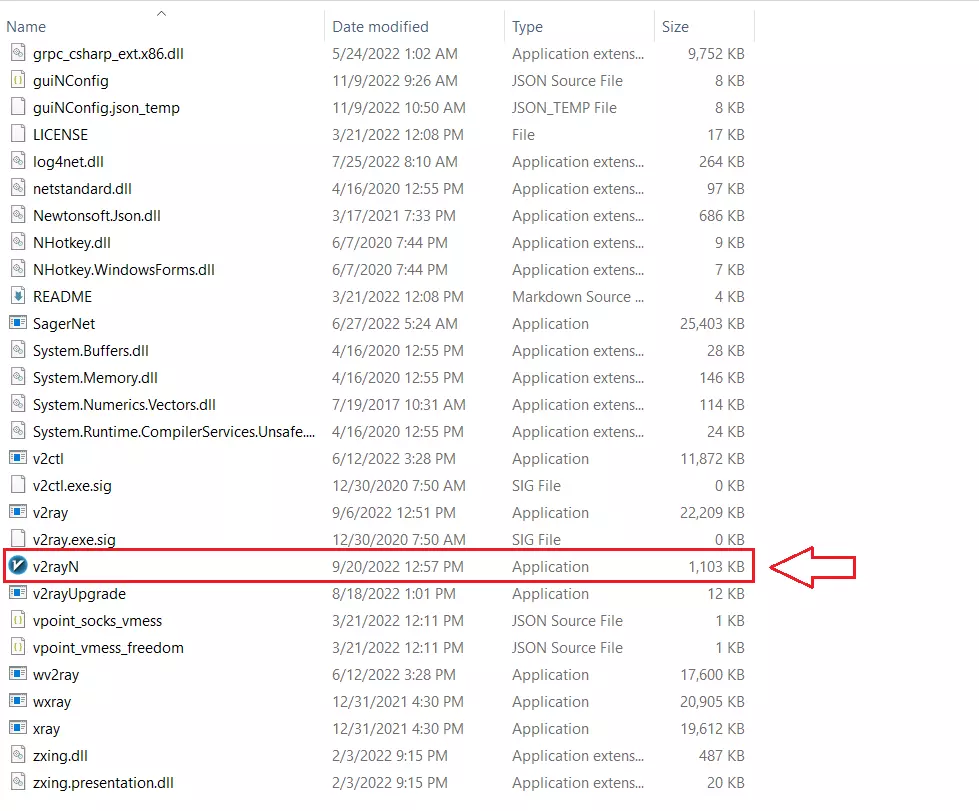Select the SagerNet application icon

pos(17,323)
